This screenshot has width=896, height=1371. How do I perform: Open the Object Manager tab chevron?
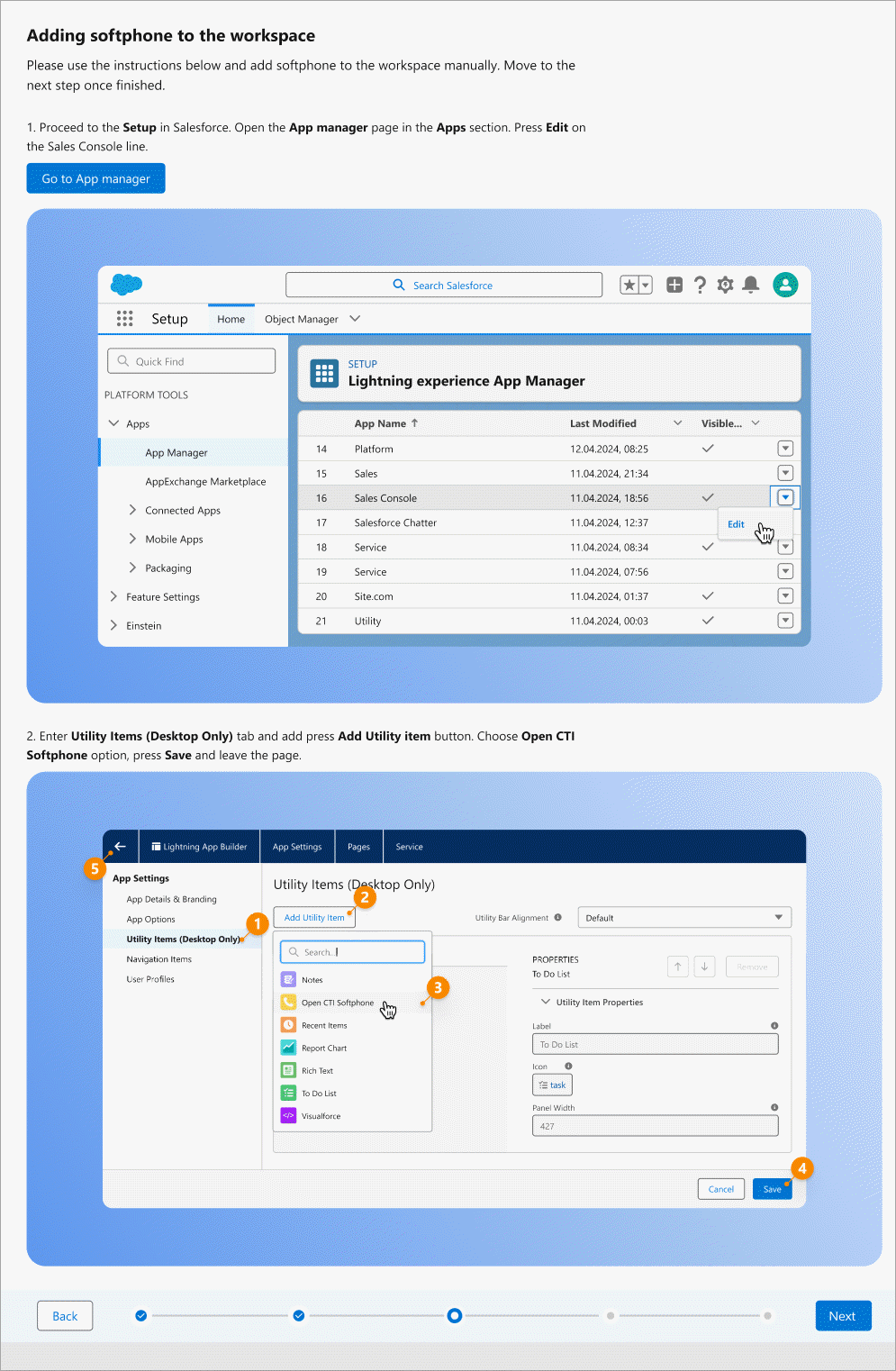[355, 318]
